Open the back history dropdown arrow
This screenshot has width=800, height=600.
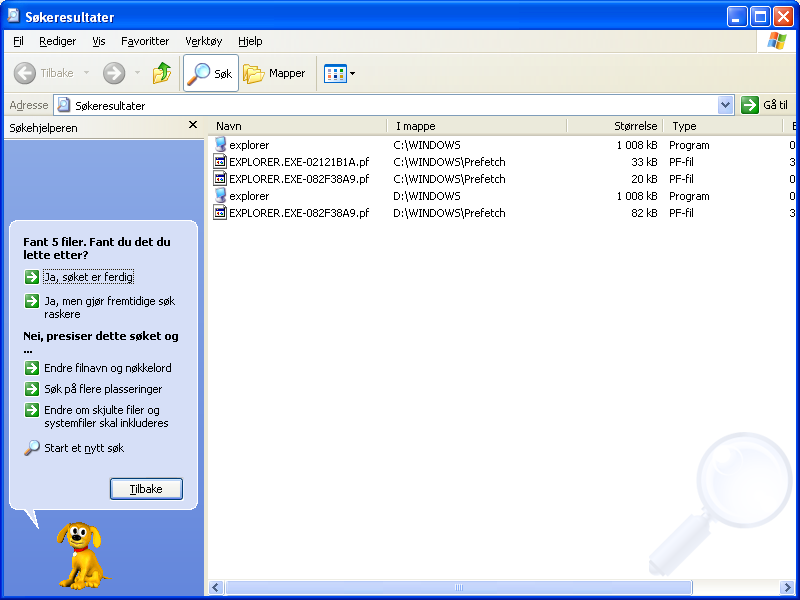tap(86, 73)
